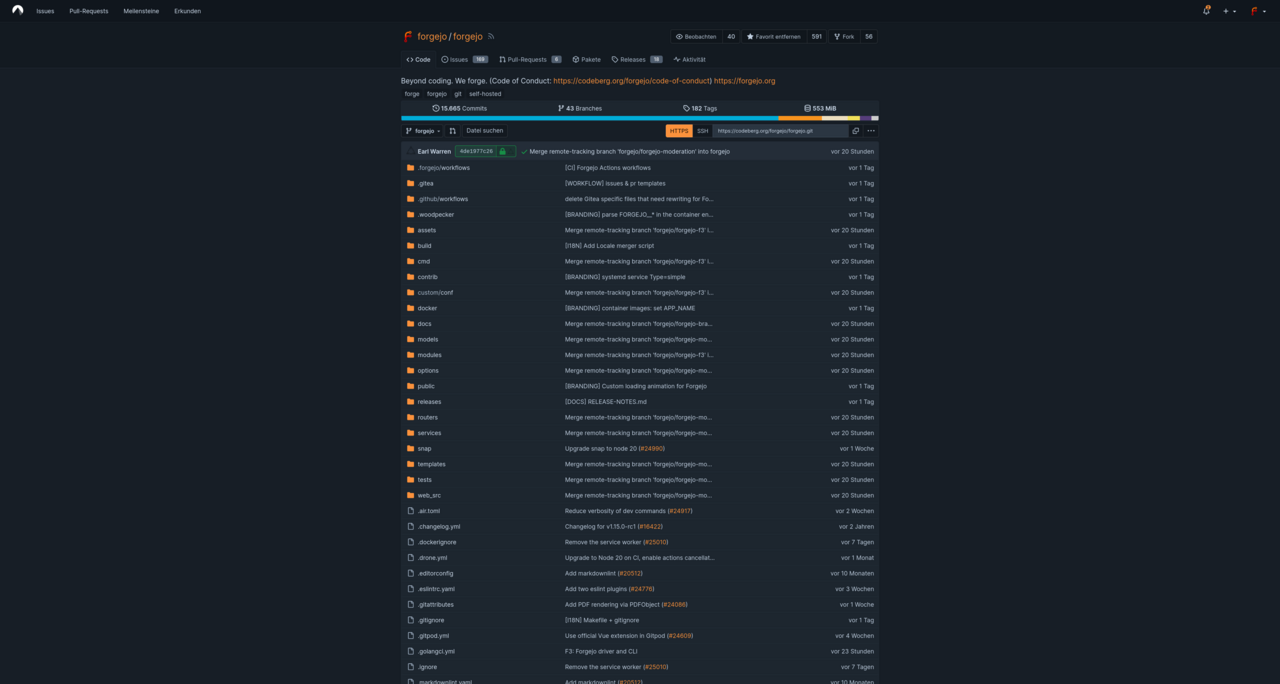Image resolution: width=1280 pixels, height=684 pixels.
Task: Click the file icon for .dockerignore
Action: (410, 542)
